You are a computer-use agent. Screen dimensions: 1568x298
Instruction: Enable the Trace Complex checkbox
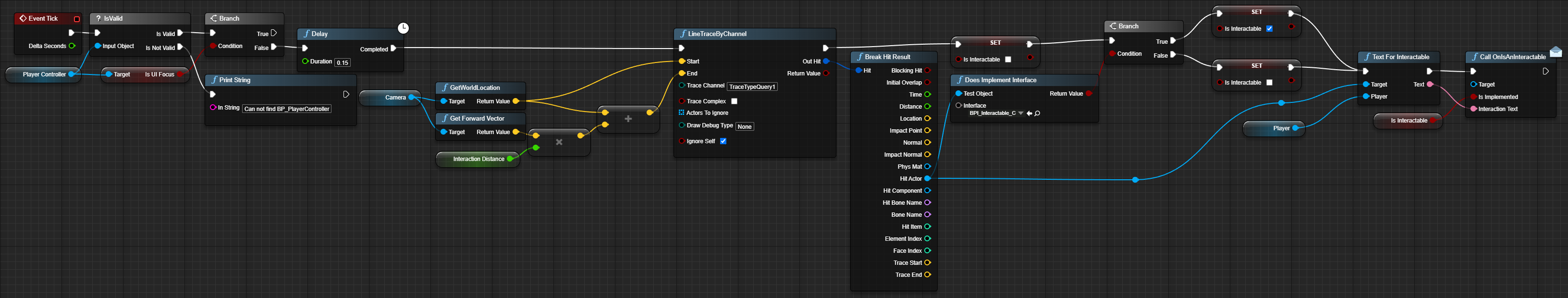(x=734, y=101)
